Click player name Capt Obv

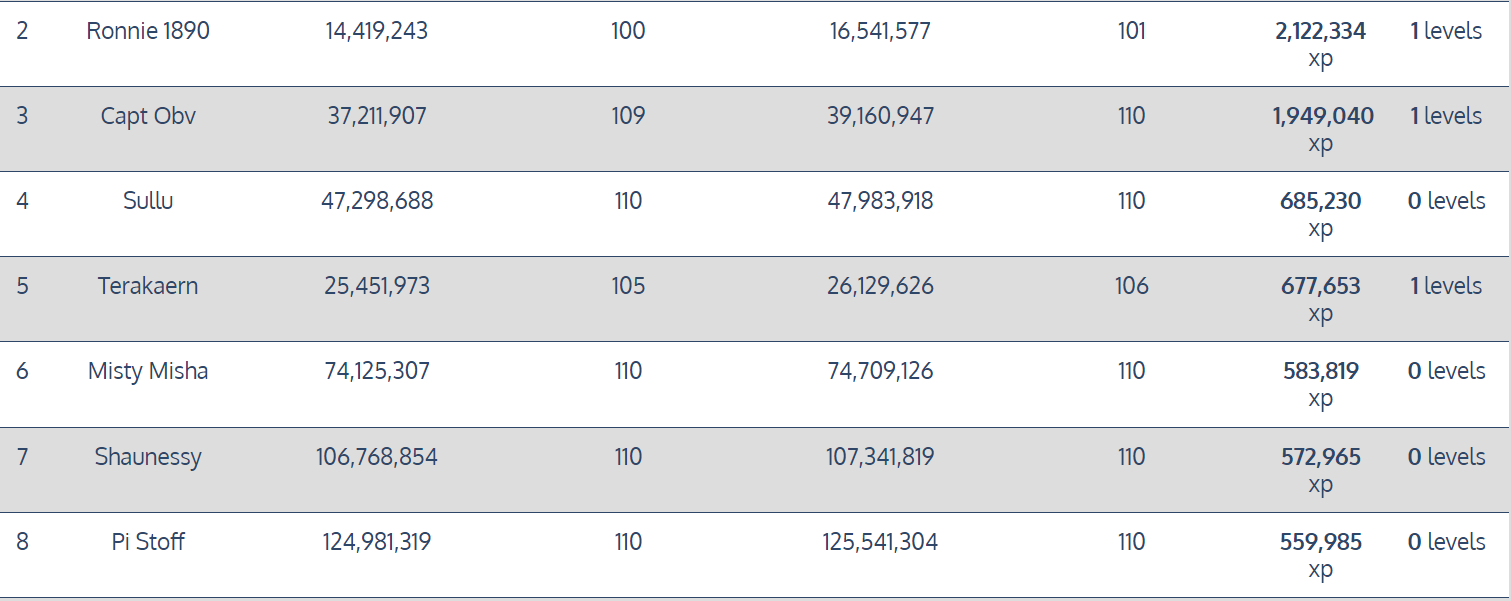click(x=148, y=116)
